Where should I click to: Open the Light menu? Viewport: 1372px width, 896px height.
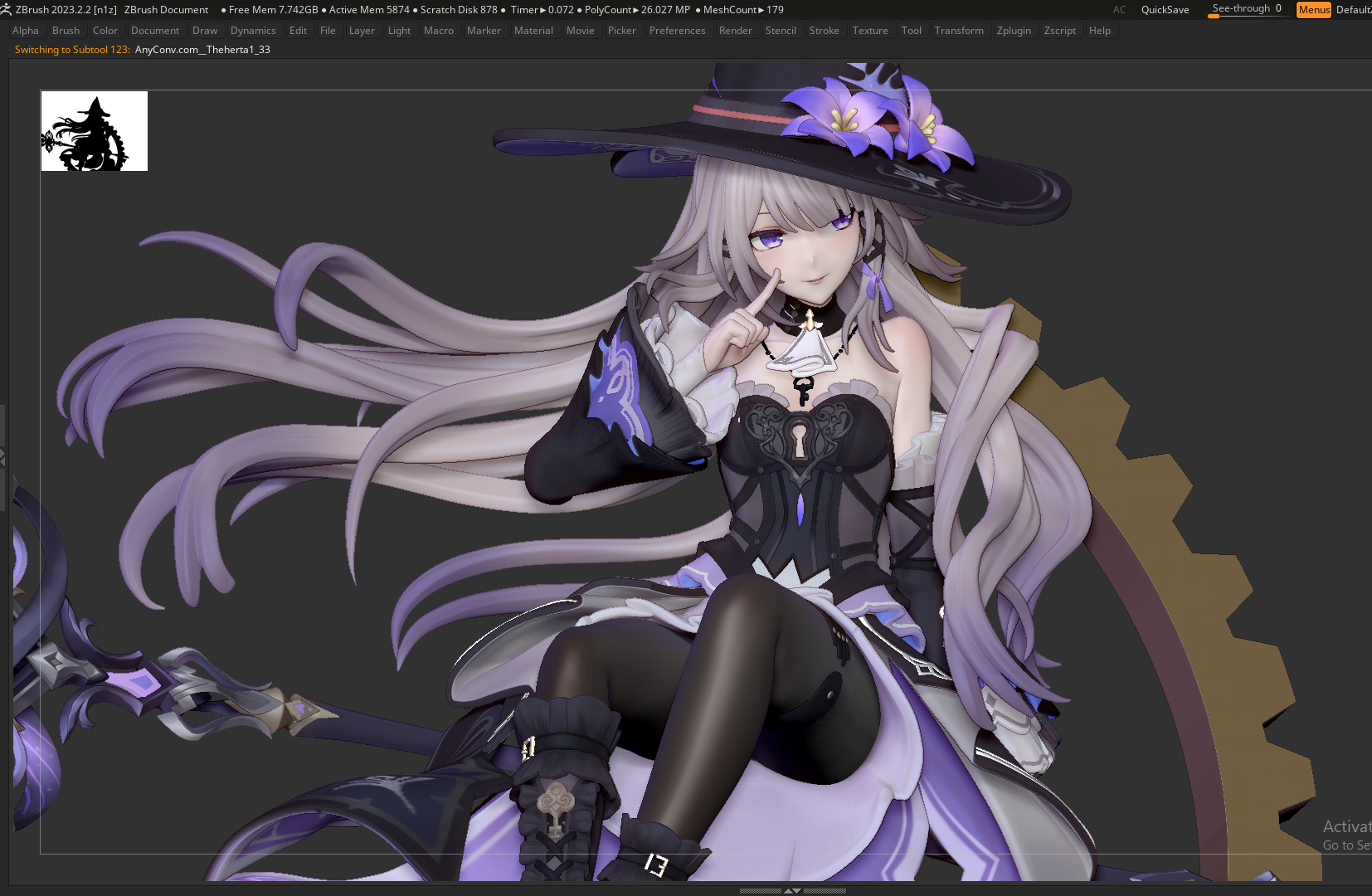[x=400, y=31]
